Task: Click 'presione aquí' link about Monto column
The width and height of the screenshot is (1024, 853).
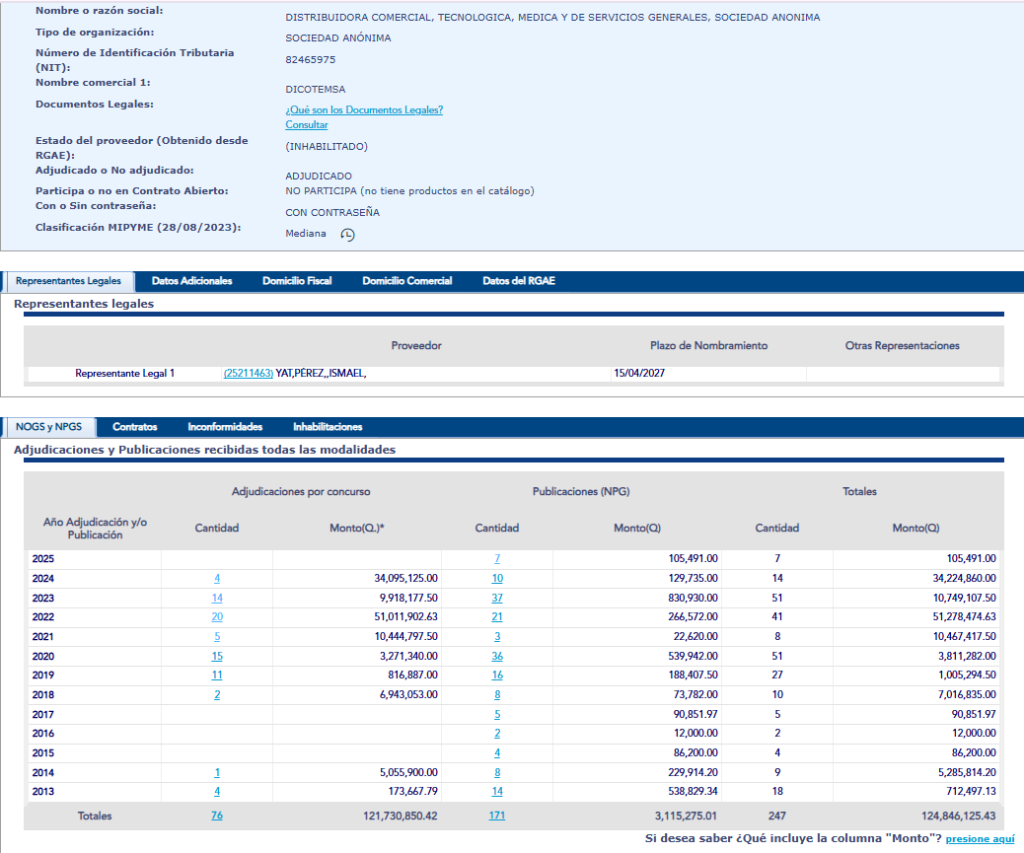Action: coord(979,838)
